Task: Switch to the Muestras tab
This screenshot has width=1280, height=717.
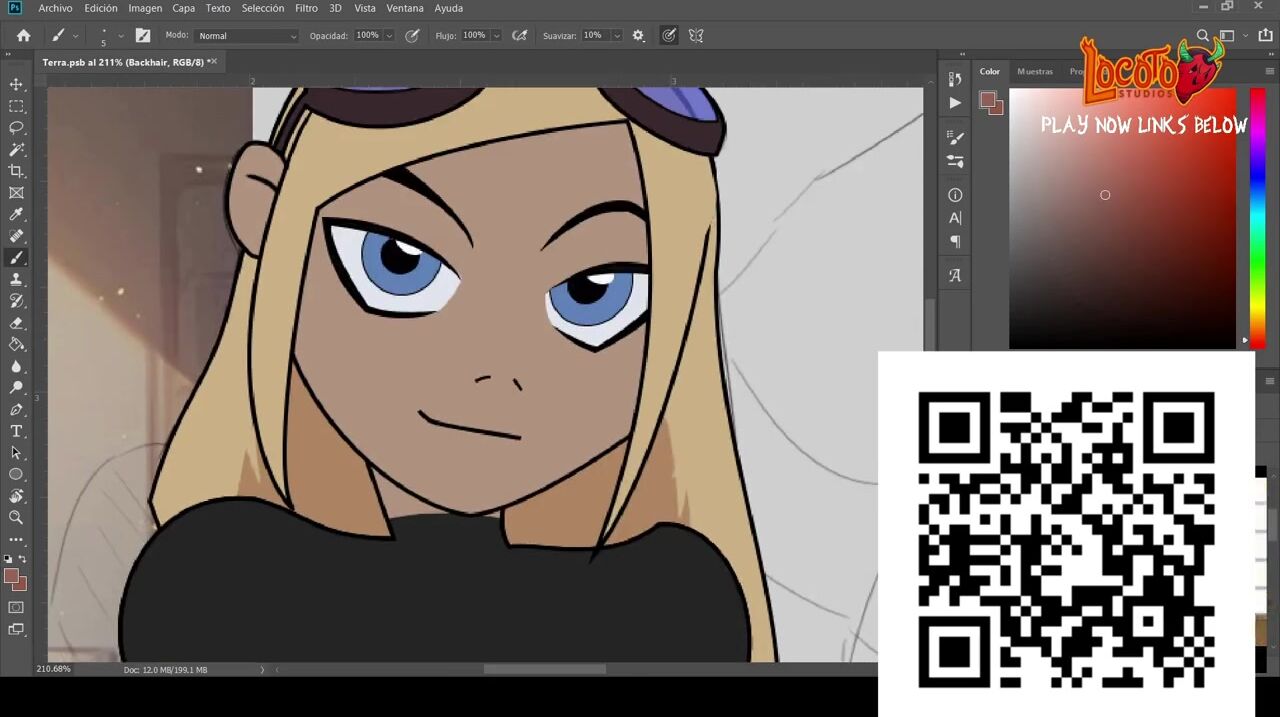Action: (1035, 71)
